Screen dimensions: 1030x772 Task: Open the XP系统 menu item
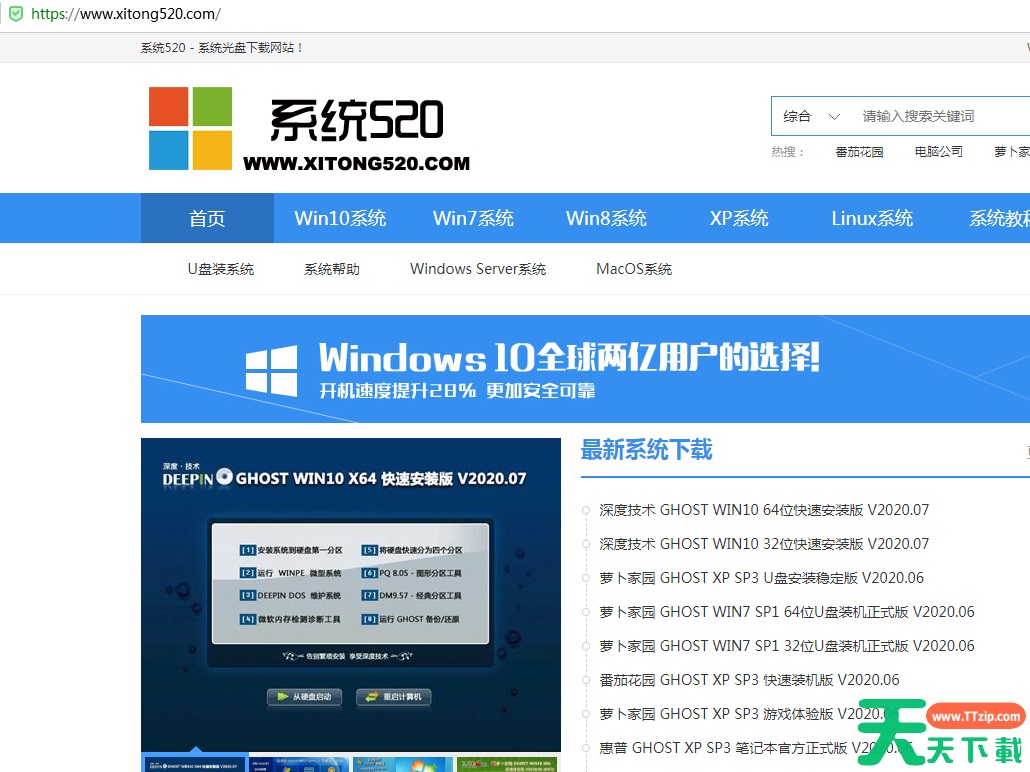[x=739, y=218]
